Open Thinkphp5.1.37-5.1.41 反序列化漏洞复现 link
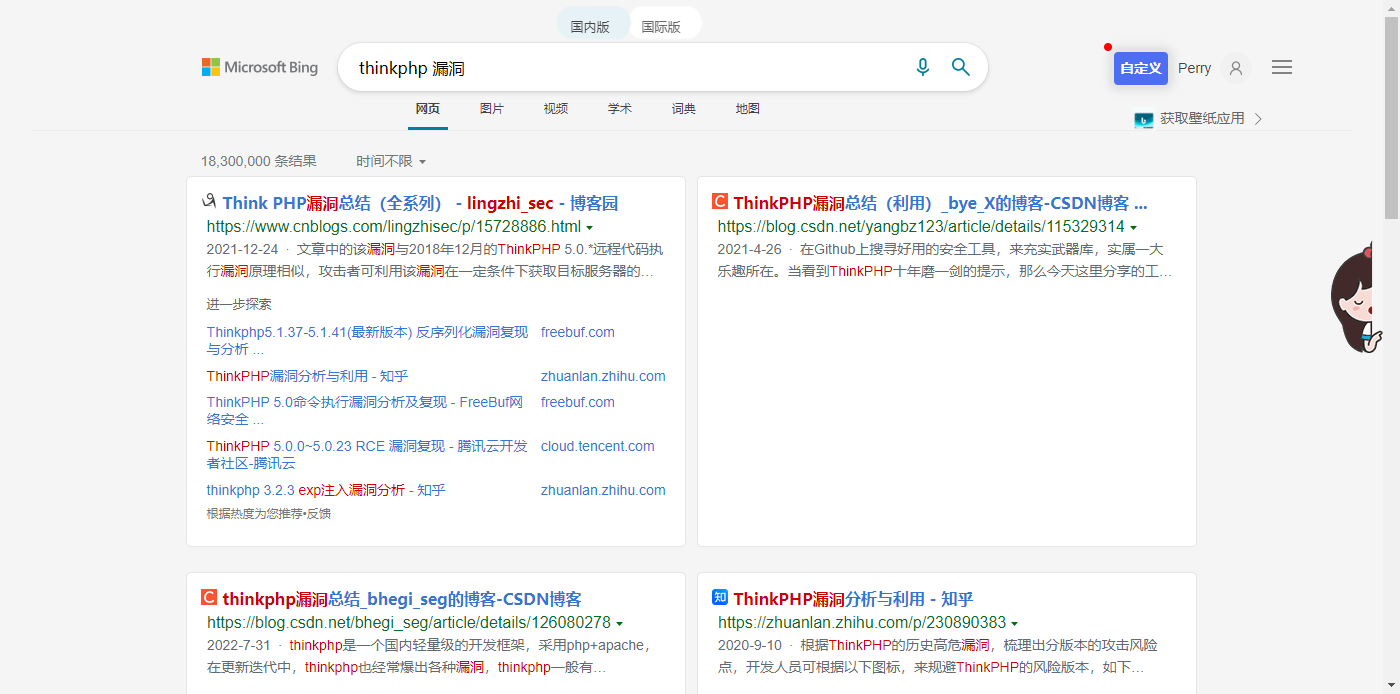 coord(367,340)
